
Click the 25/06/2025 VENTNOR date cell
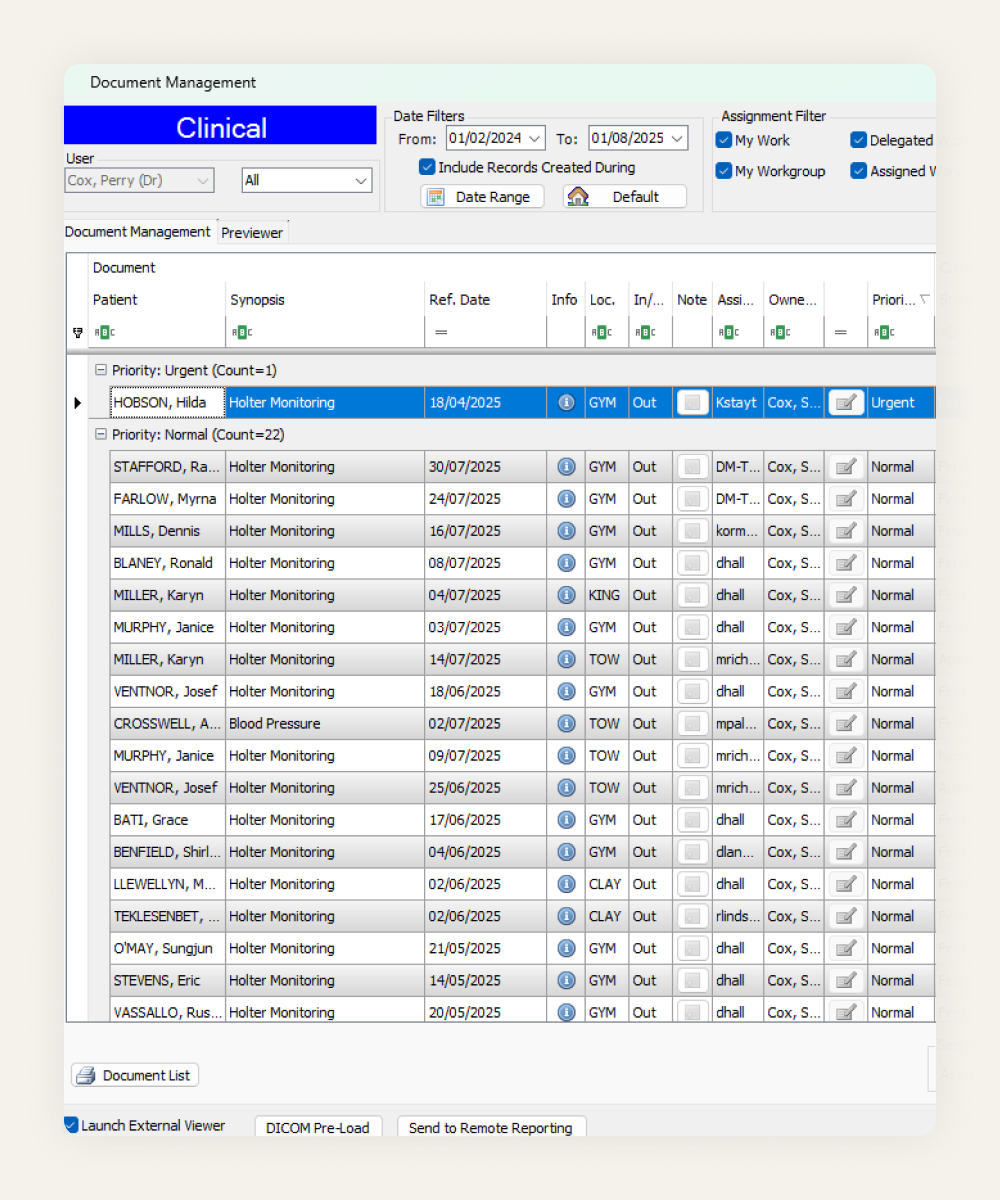pyautogui.click(x=485, y=788)
